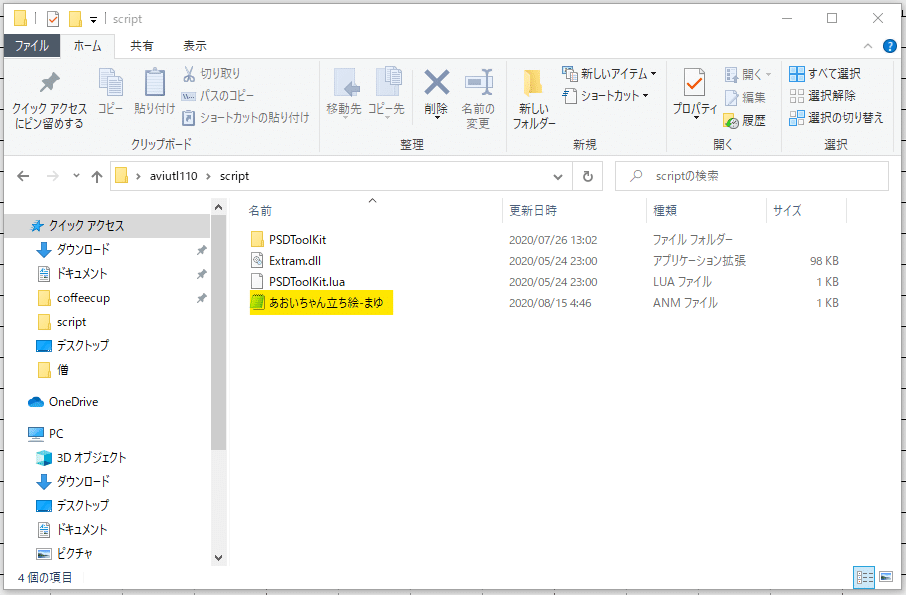Click the Refresh button in address bar
The width and height of the screenshot is (906, 595).
[588, 176]
